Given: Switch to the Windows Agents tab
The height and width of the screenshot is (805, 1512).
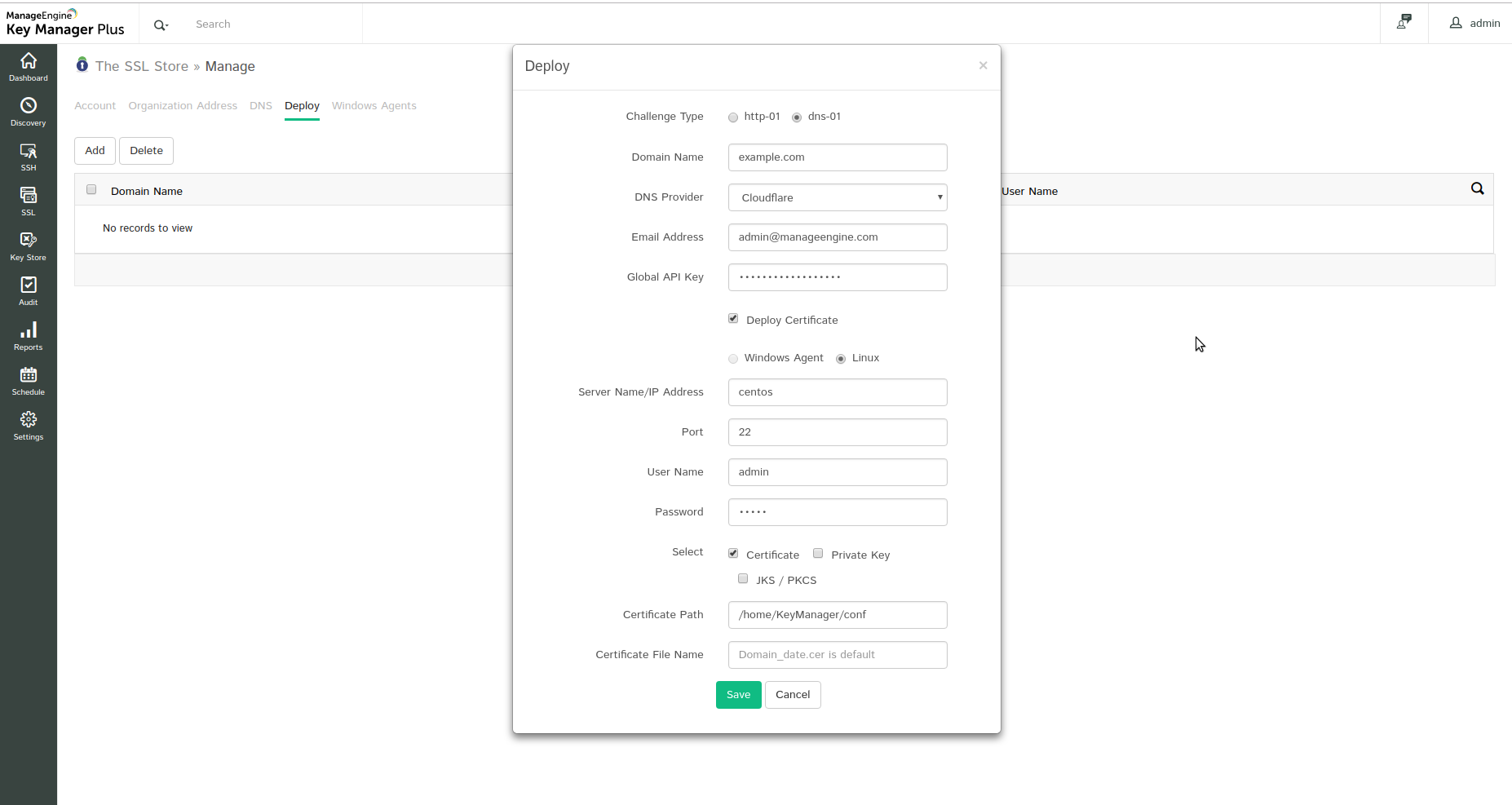Looking at the screenshot, I should pyautogui.click(x=374, y=106).
